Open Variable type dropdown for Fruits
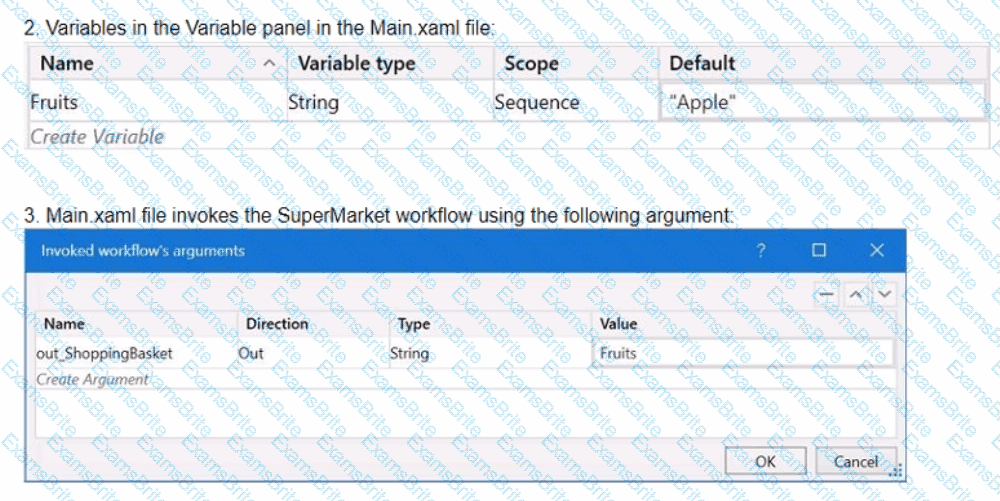1000x501 pixels. (x=387, y=102)
